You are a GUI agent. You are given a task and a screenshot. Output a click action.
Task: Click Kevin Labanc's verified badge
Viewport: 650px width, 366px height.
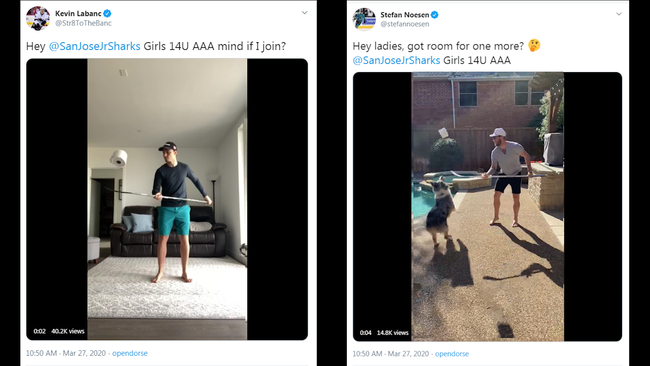(107, 14)
